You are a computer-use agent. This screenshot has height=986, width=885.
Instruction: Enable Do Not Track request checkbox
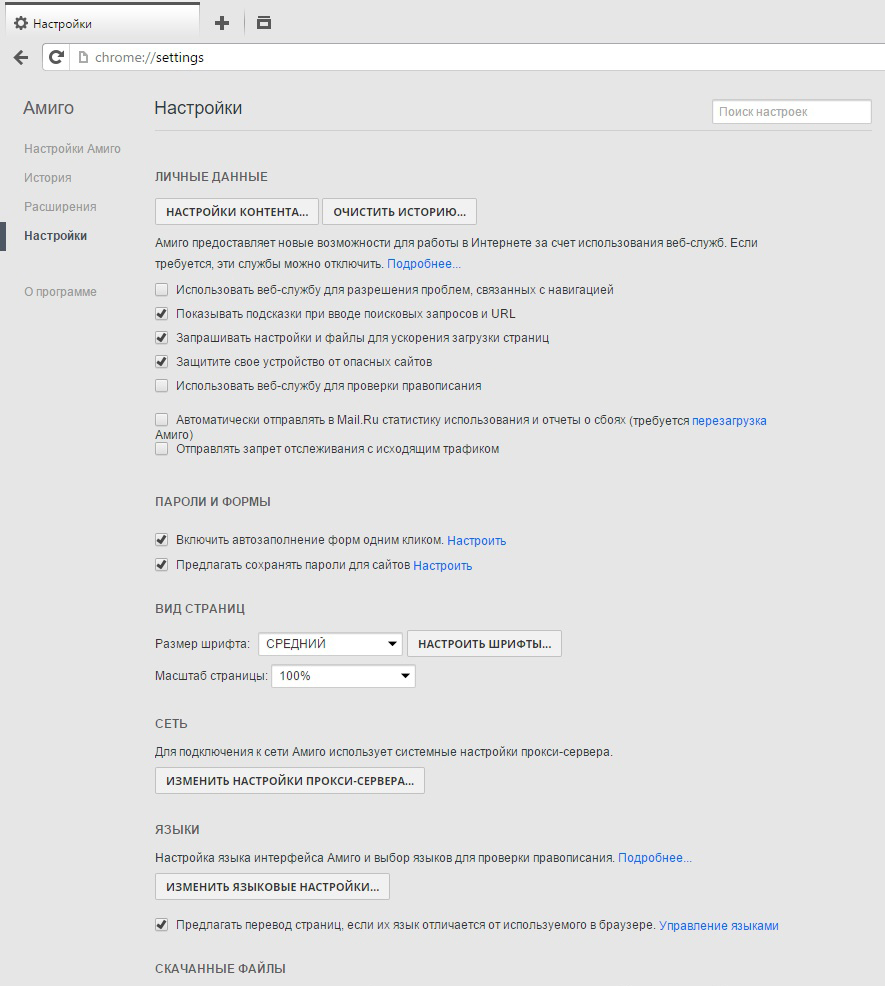point(162,449)
